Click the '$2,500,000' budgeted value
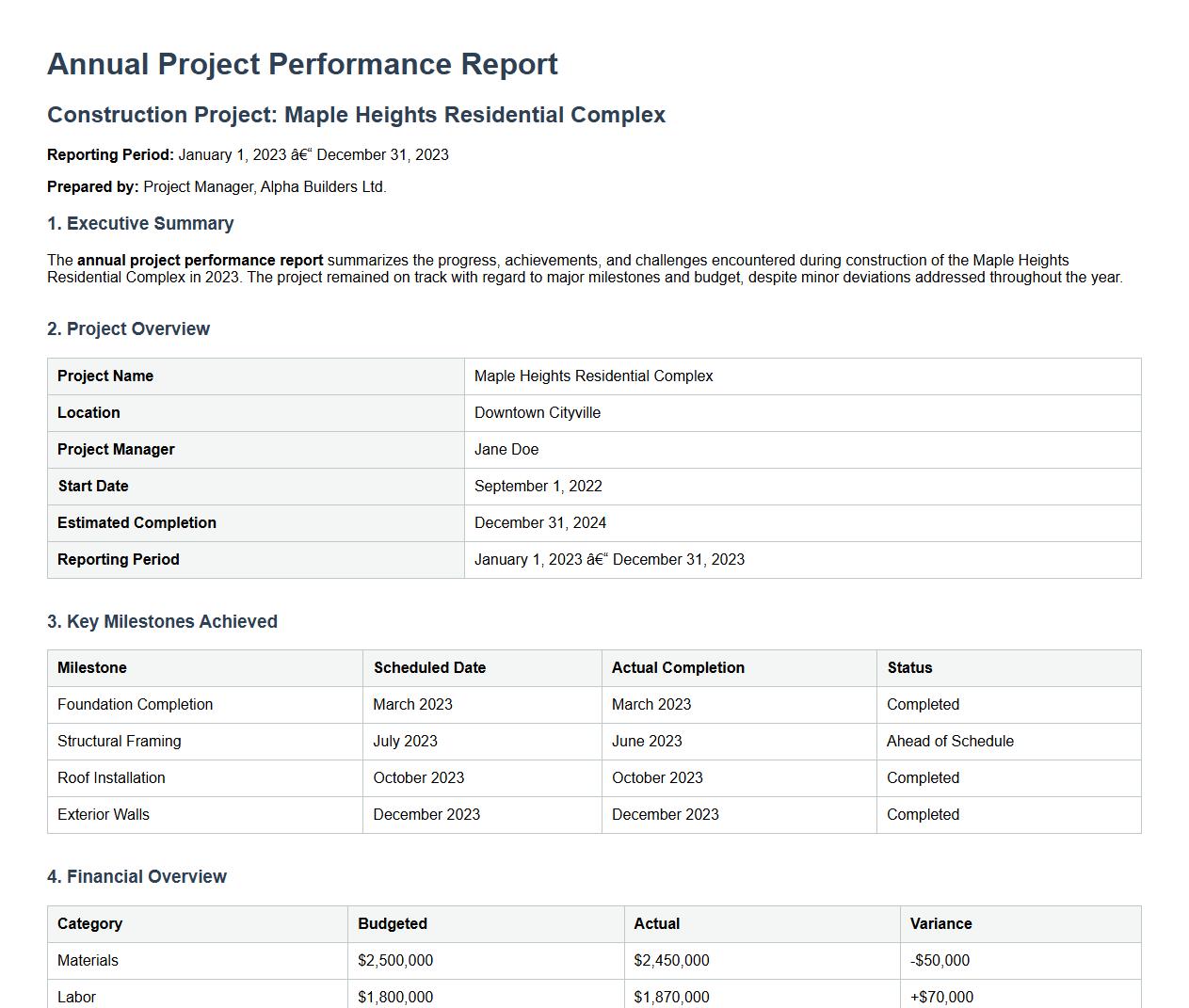The image size is (1189, 1008). tap(395, 960)
